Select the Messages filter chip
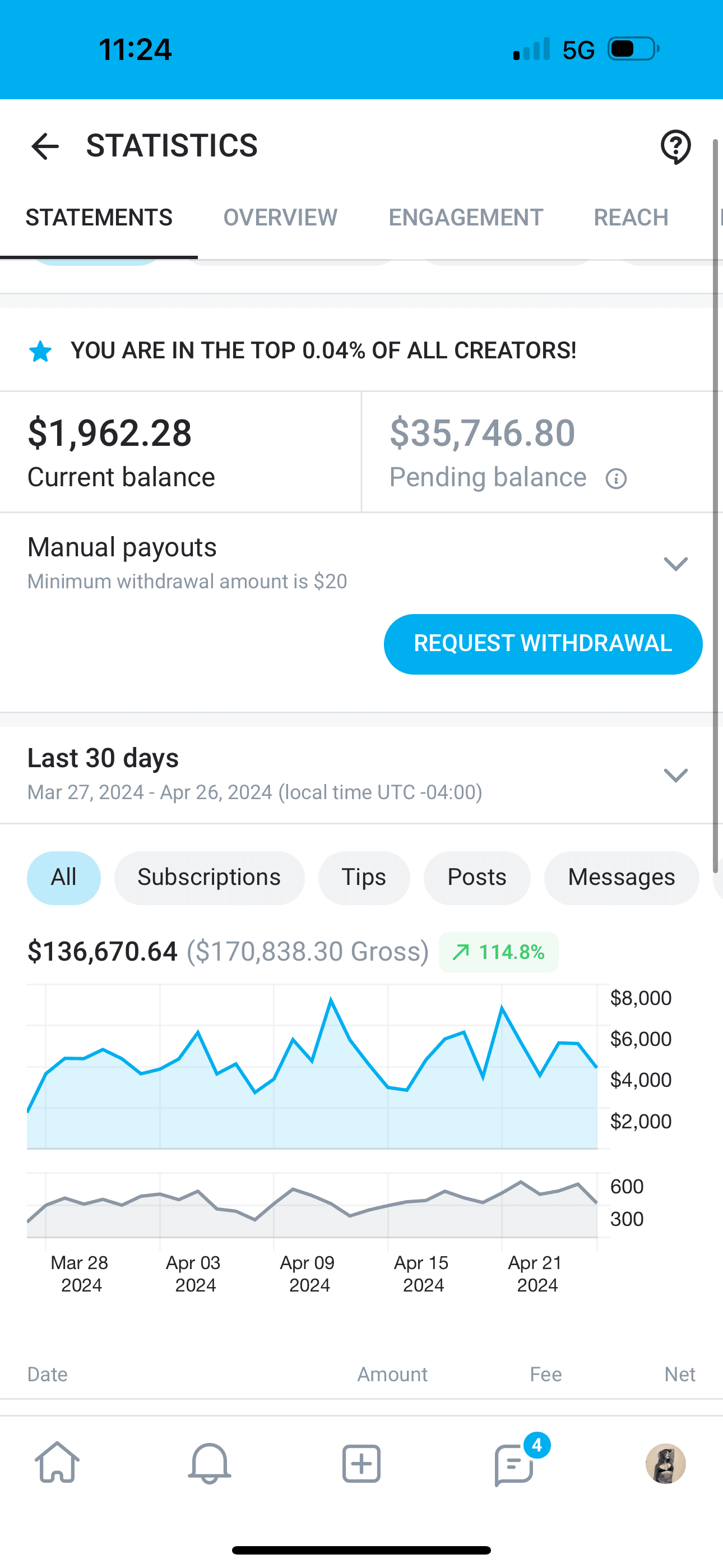 point(622,878)
